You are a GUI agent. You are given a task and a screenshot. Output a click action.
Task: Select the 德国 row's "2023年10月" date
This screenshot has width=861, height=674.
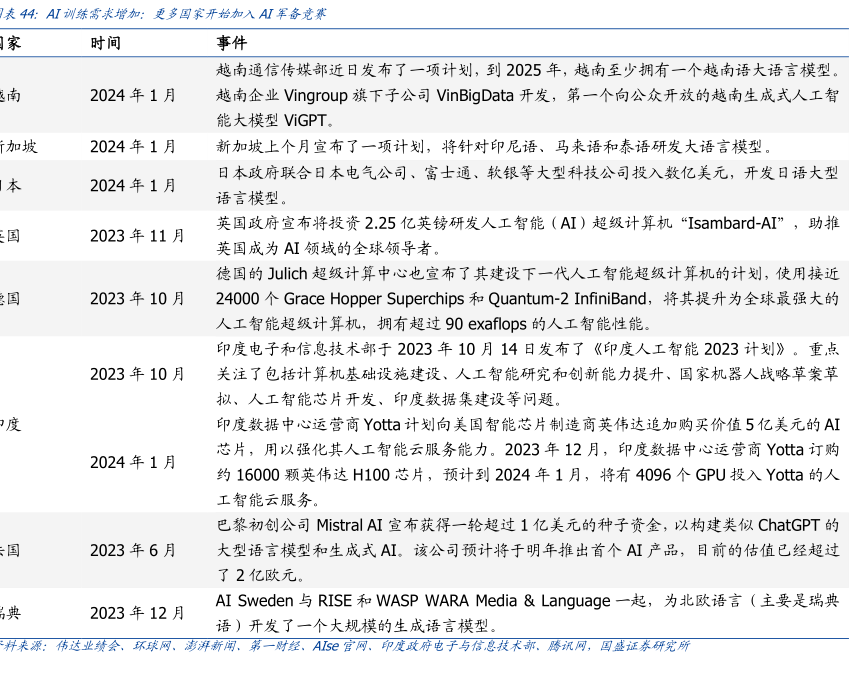tap(137, 299)
